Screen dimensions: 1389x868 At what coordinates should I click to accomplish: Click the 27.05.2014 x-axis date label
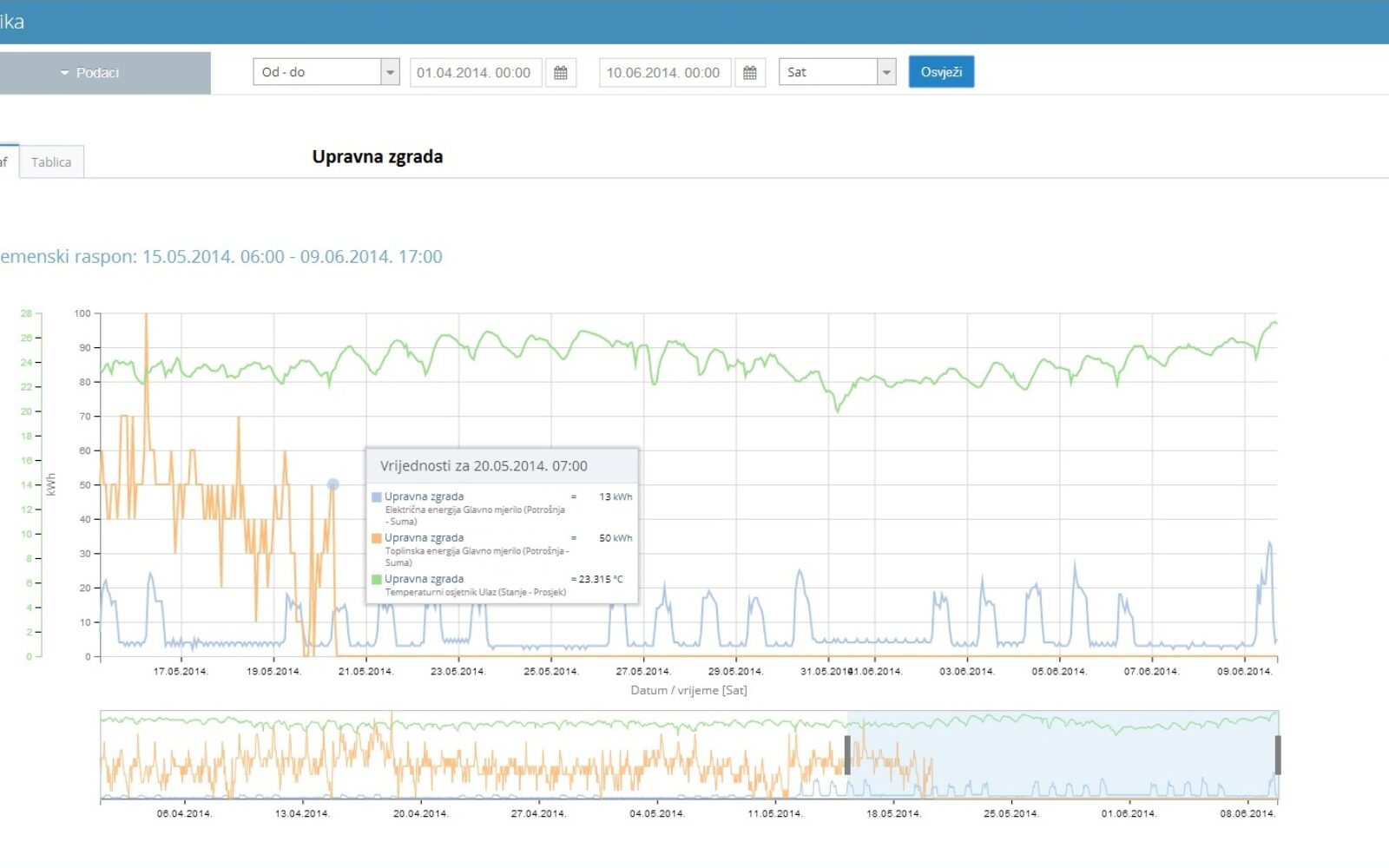pos(642,672)
